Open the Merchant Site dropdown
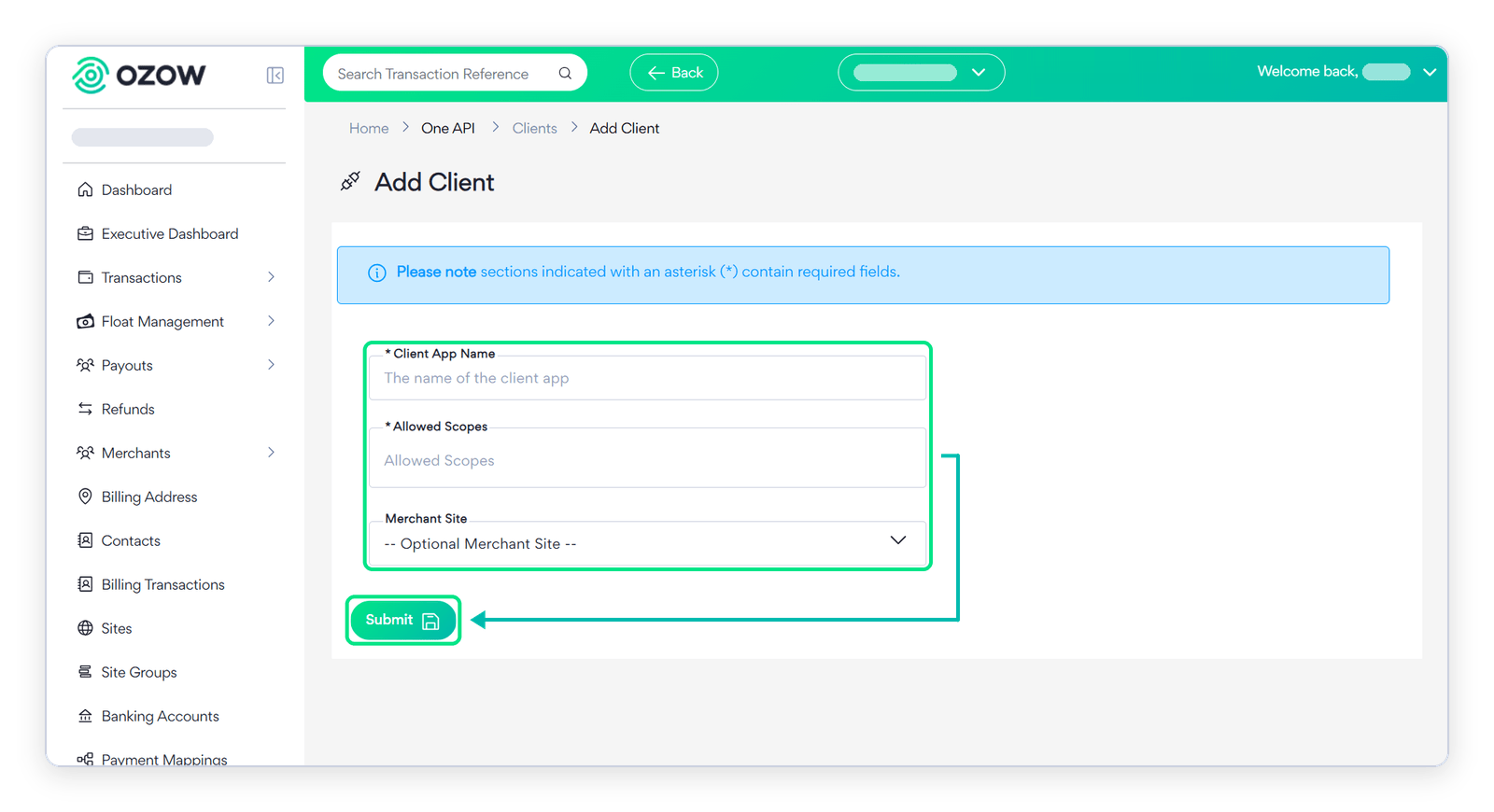Screen dimensions: 1494x812 click(x=647, y=543)
